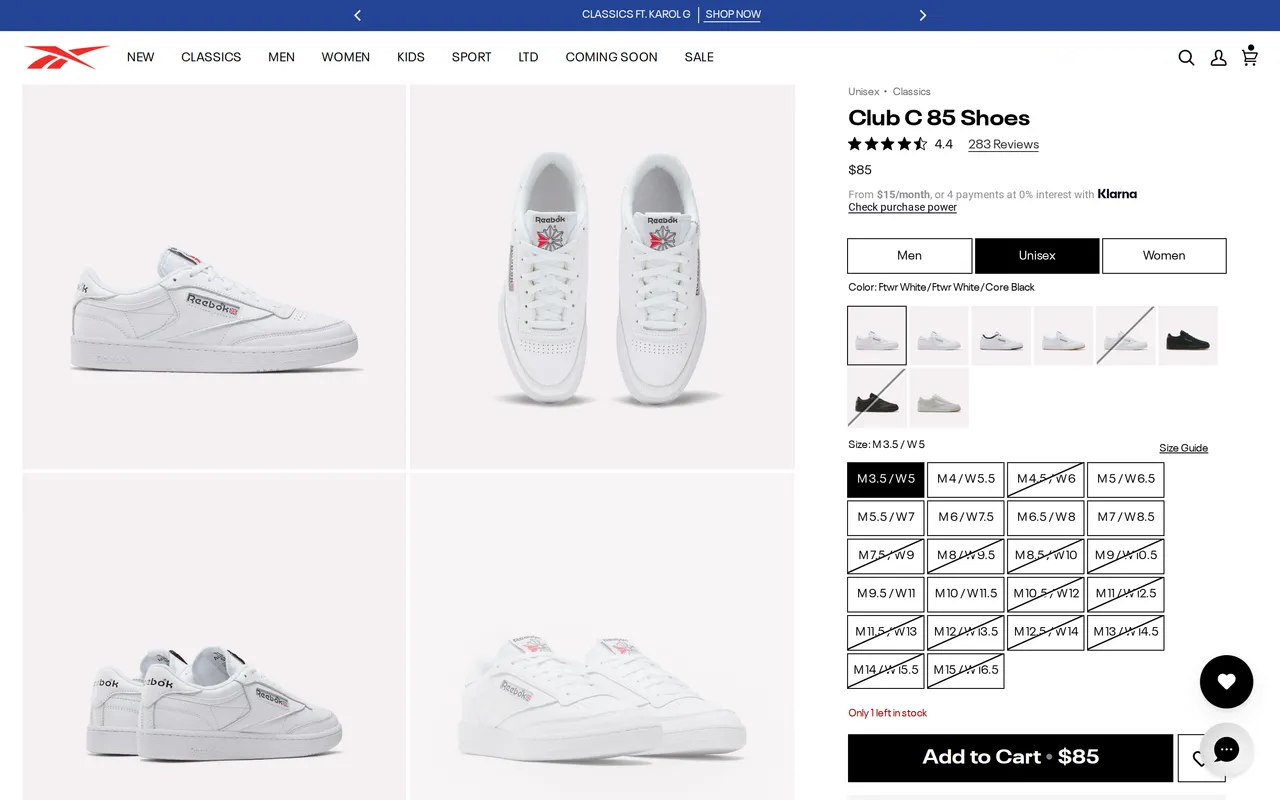Open the top-down shoe pair photo
1280x800 pixels.
[x=602, y=277]
